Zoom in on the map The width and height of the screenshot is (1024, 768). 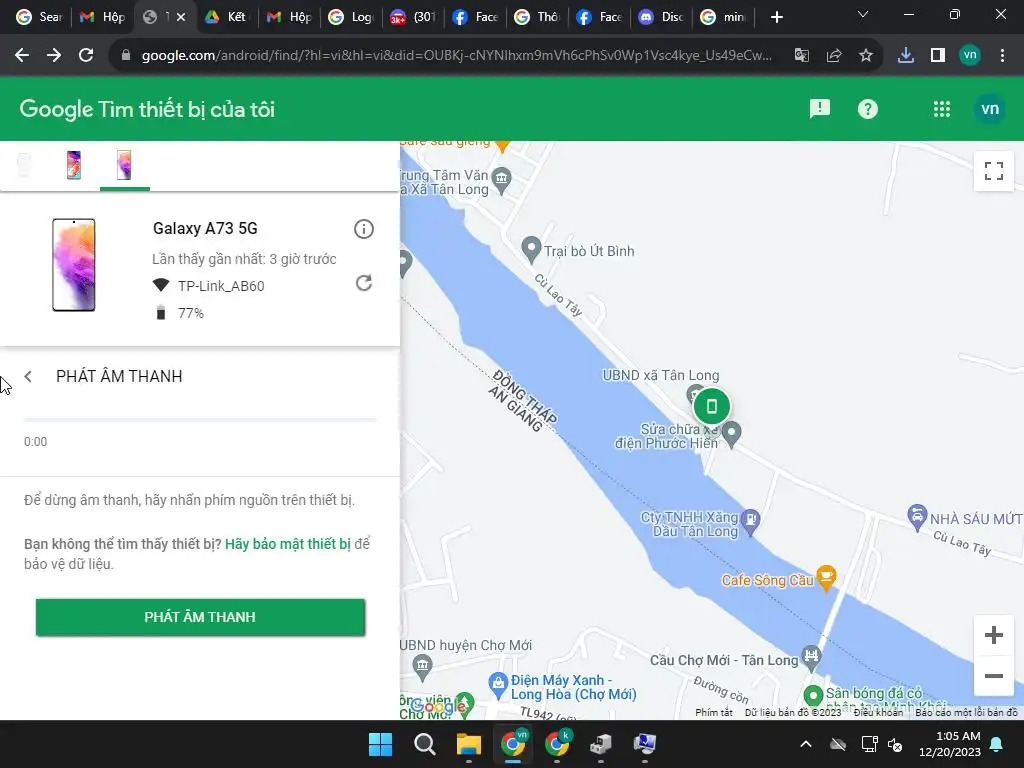point(993,635)
